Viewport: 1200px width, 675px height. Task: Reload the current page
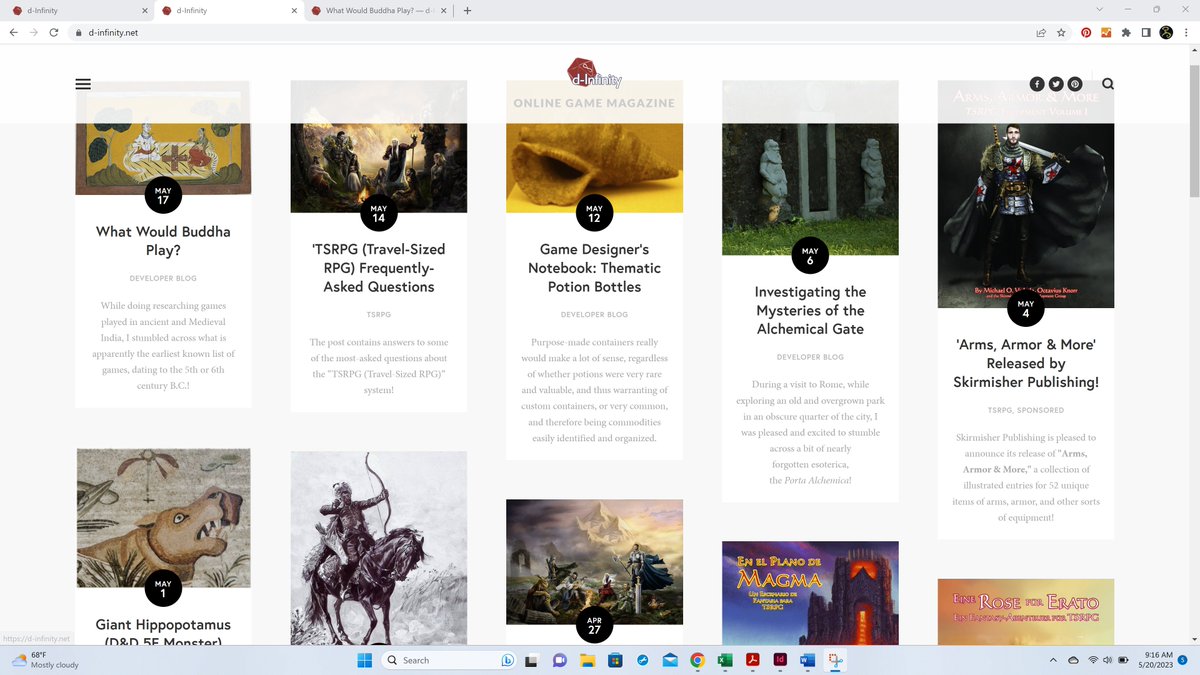click(56, 32)
